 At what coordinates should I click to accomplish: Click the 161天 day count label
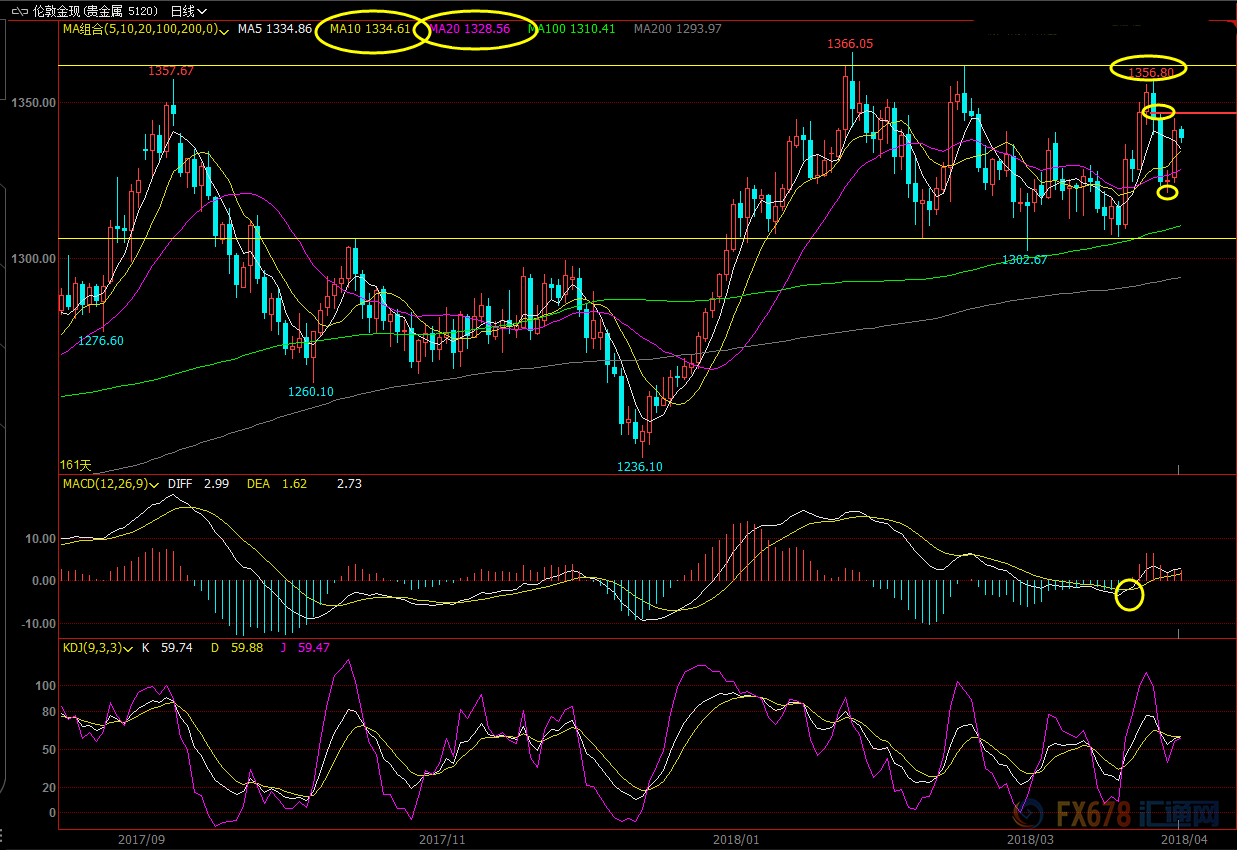(x=76, y=465)
